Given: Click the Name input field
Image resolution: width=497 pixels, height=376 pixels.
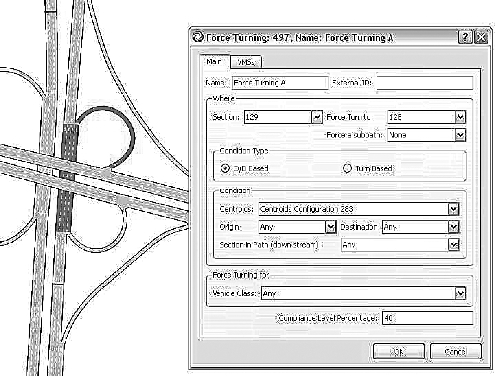Looking at the screenshot, I should coord(280,83).
